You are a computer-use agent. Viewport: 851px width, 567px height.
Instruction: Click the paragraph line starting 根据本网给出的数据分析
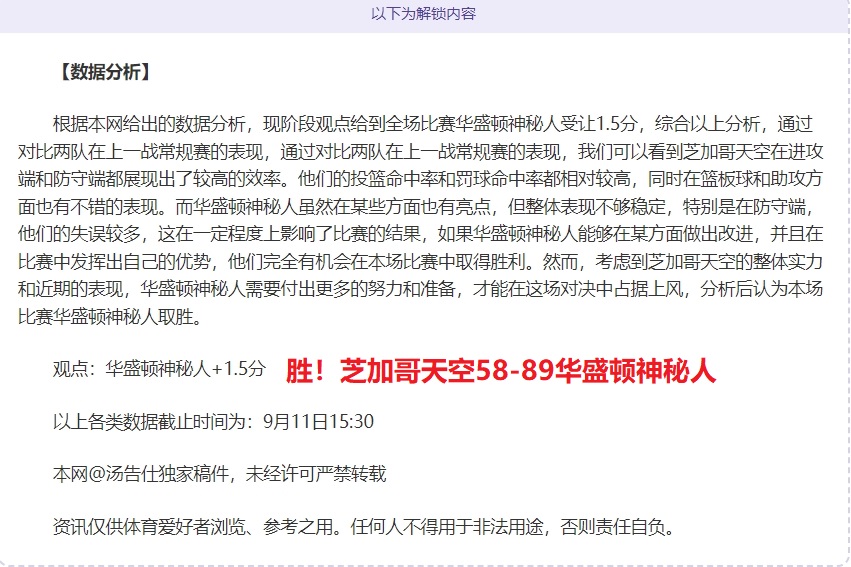pos(433,124)
